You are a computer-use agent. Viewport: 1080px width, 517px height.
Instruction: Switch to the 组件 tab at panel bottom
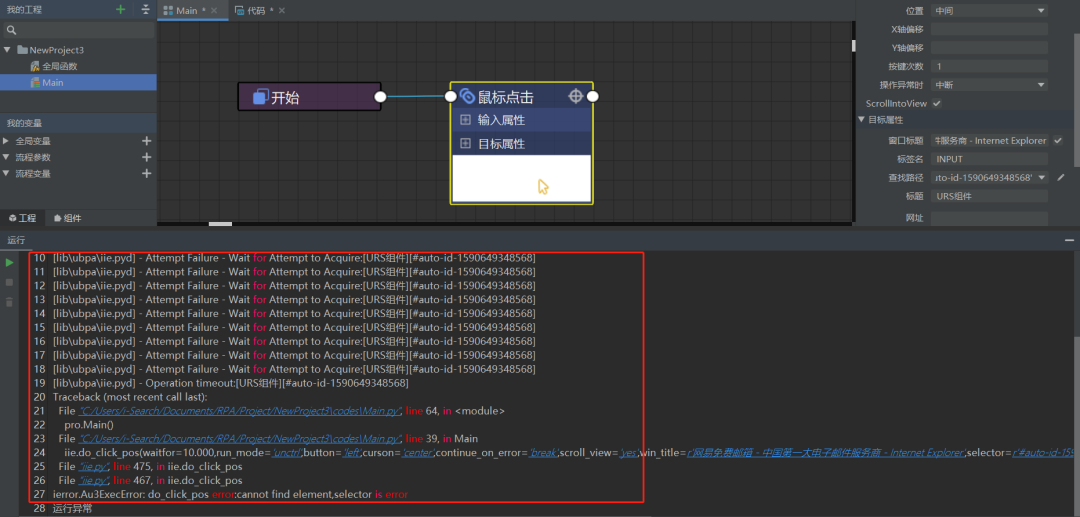pyautogui.click(x=67, y=218)
